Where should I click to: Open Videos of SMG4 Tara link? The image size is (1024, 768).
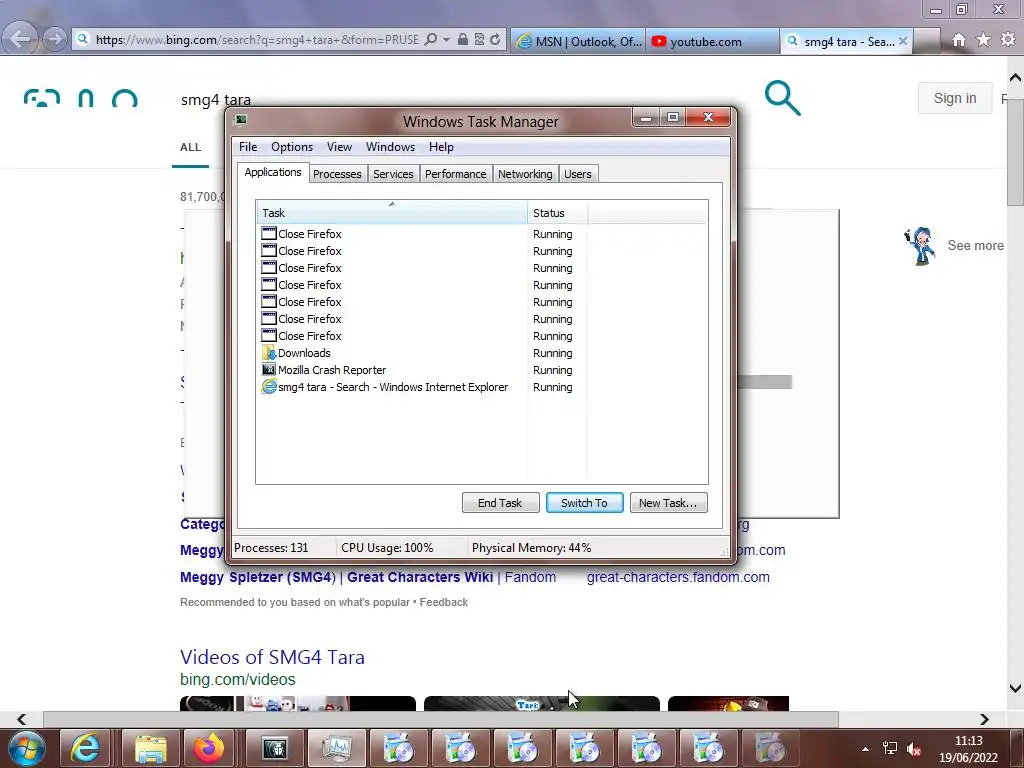272,657
